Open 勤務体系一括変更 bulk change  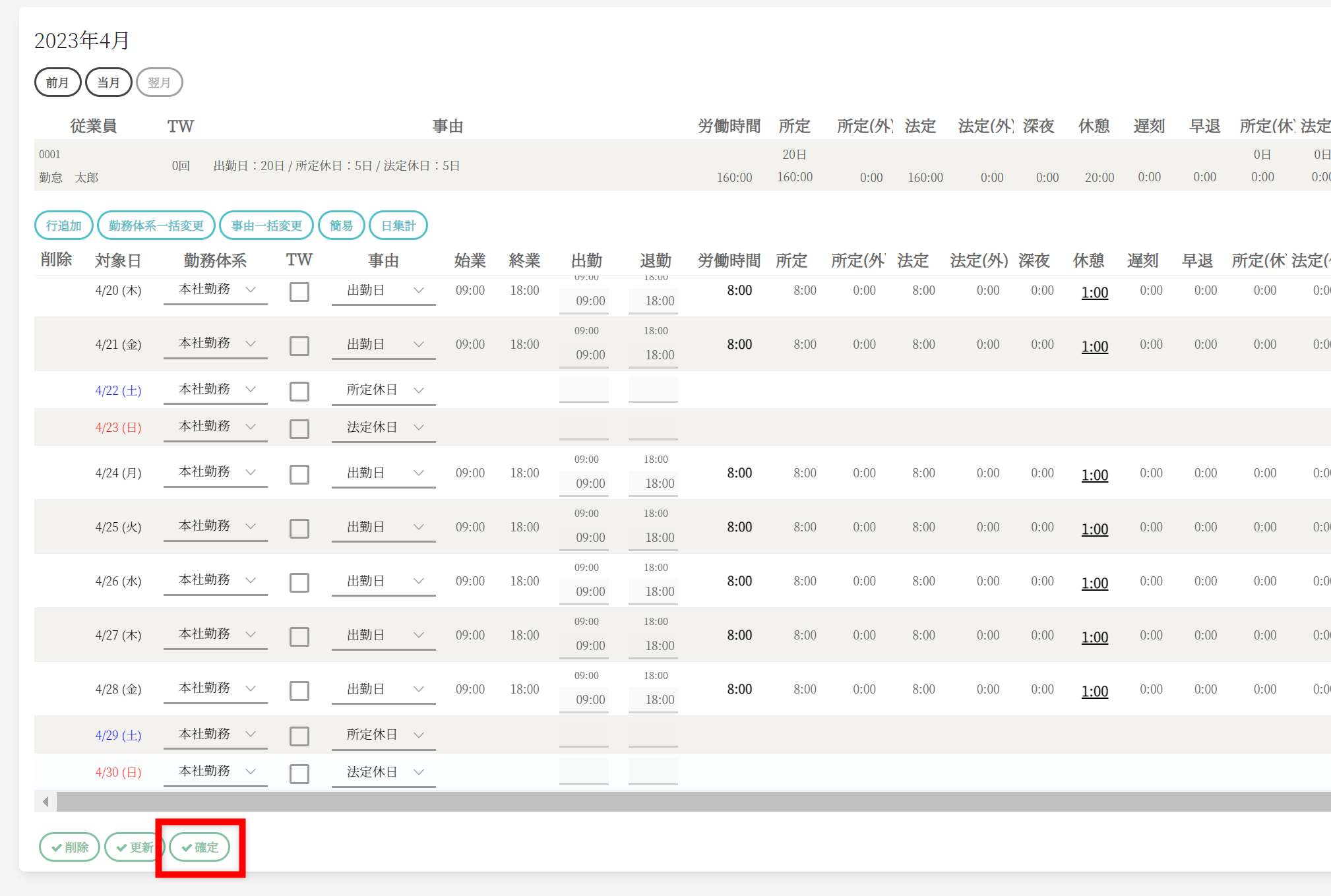click(156, 225)
